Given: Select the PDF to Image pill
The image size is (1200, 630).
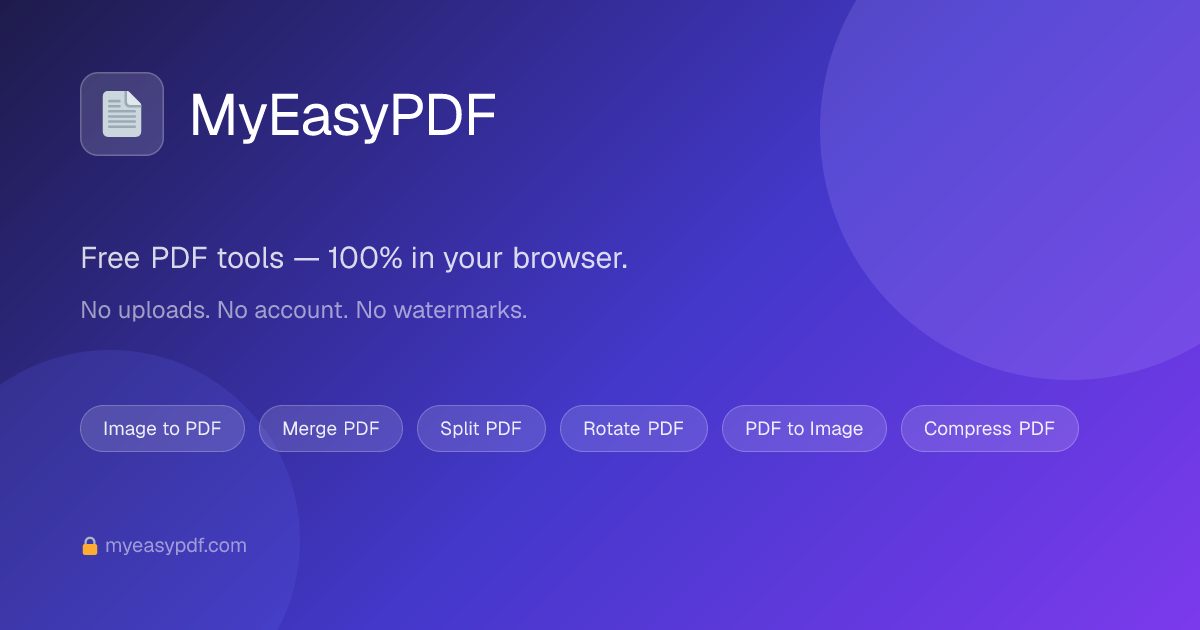Looking at the screenshot, I should pyautogui.click(x=804, y=428).
